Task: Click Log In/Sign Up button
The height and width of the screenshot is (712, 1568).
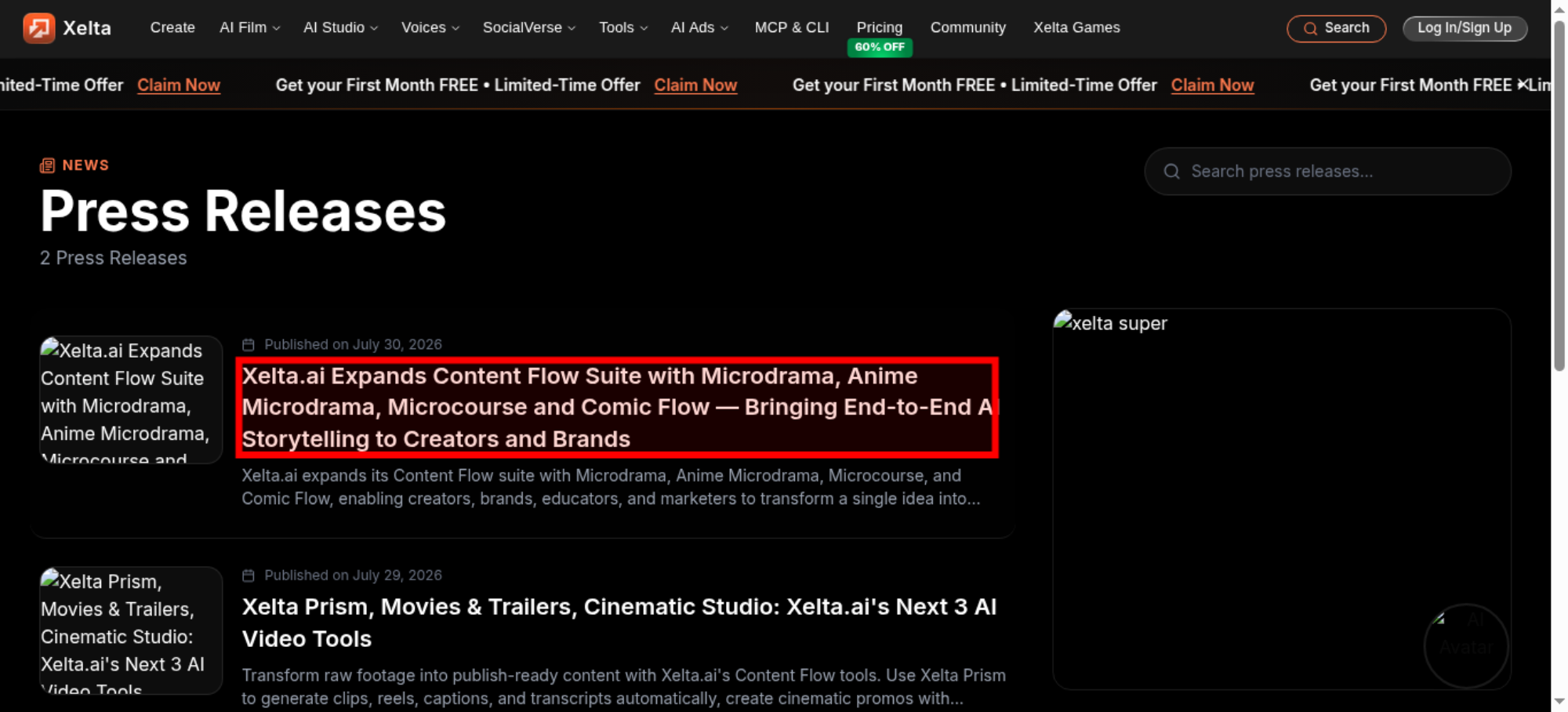Action: tap(1465, 28)
